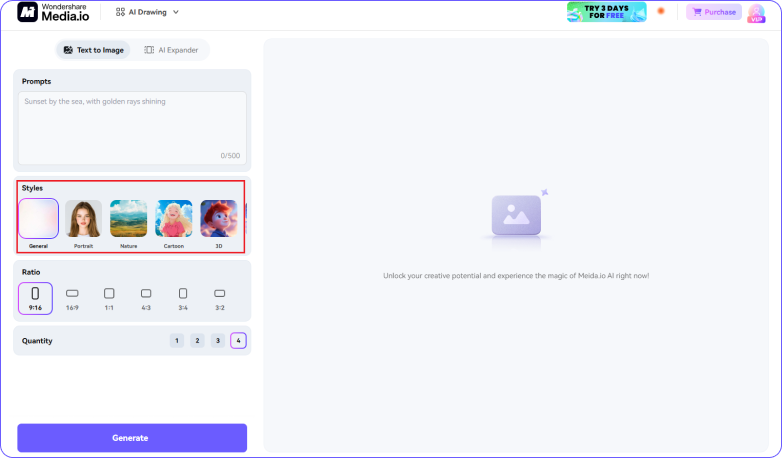Click the Generate button
This screenshot has height=458, width=782.
[132, 438]
